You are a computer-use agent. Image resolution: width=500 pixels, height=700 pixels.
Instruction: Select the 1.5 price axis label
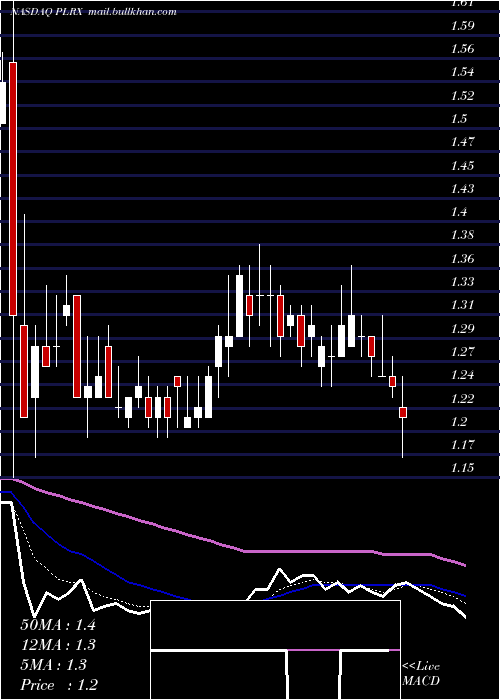[459, 119]
